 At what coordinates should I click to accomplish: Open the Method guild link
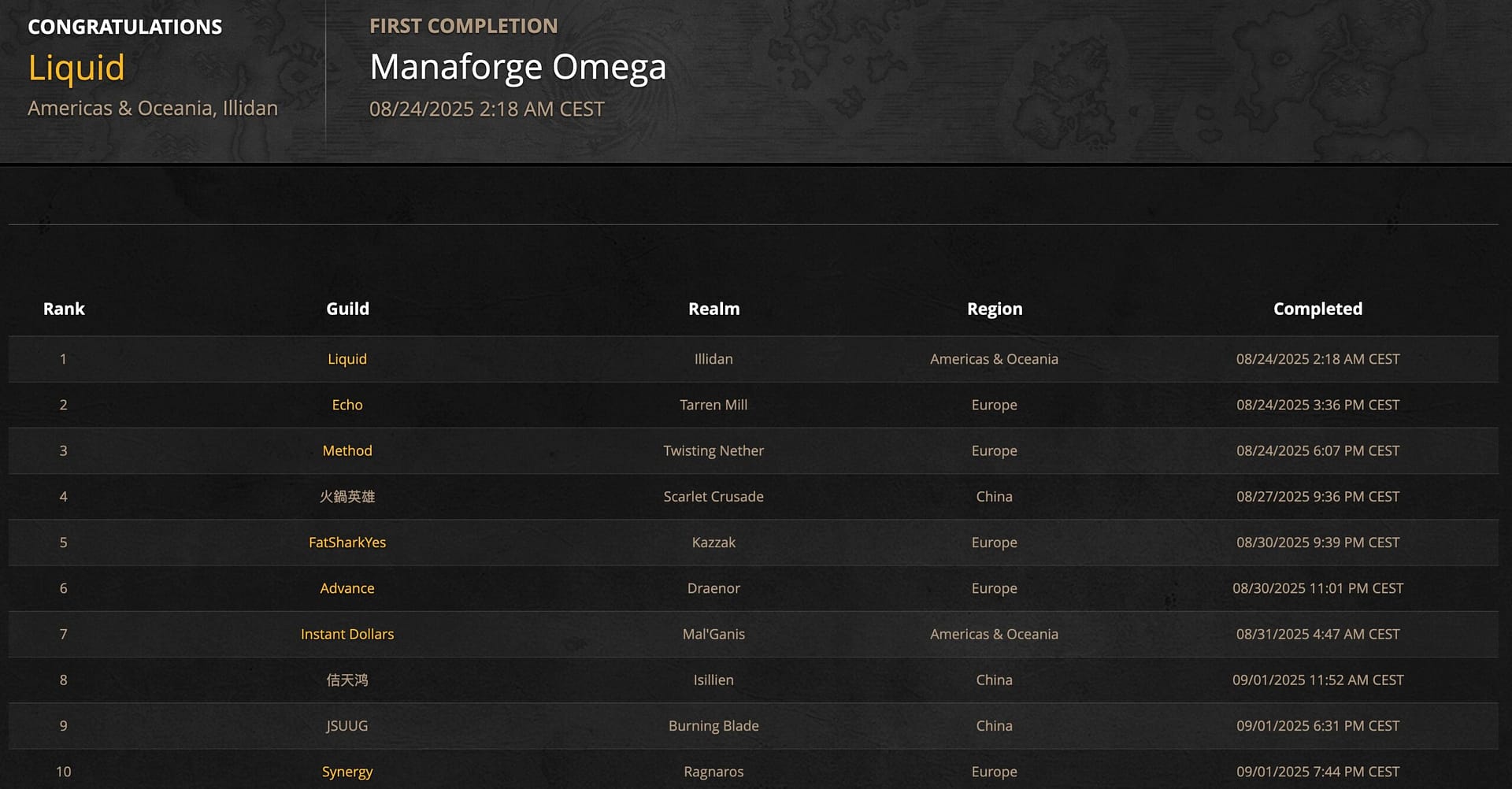point(347,450)
